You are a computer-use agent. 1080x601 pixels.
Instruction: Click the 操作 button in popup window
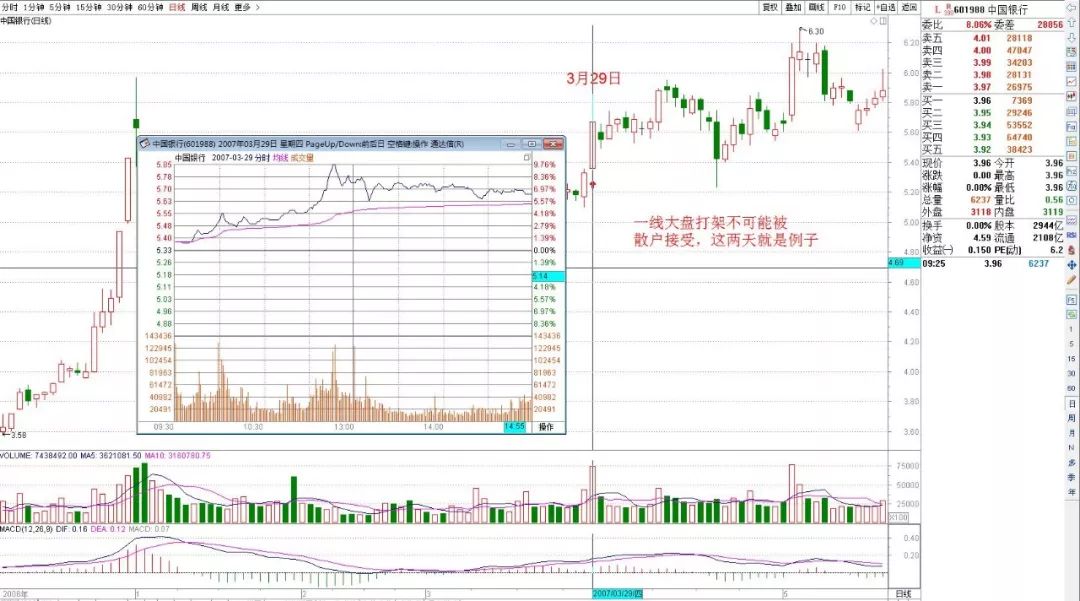point(546,427)
